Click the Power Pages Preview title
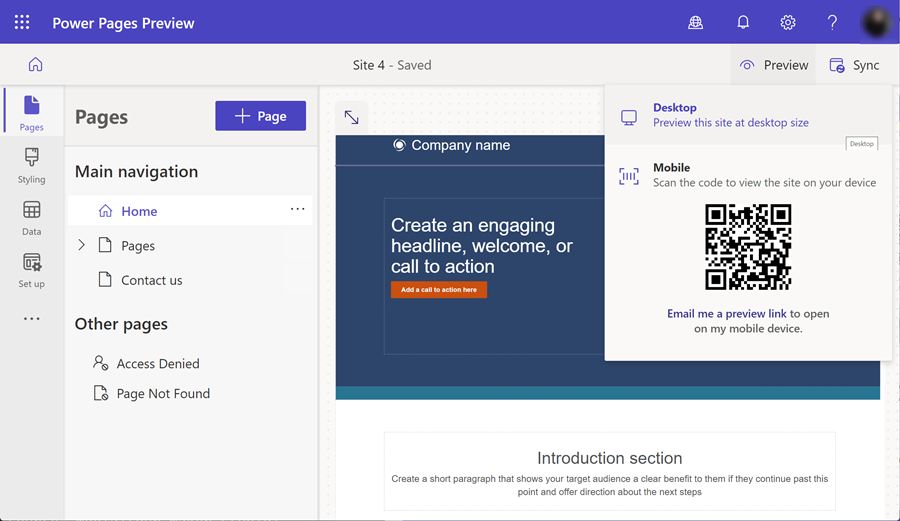 pyautogui.click(x=123, y=23)
